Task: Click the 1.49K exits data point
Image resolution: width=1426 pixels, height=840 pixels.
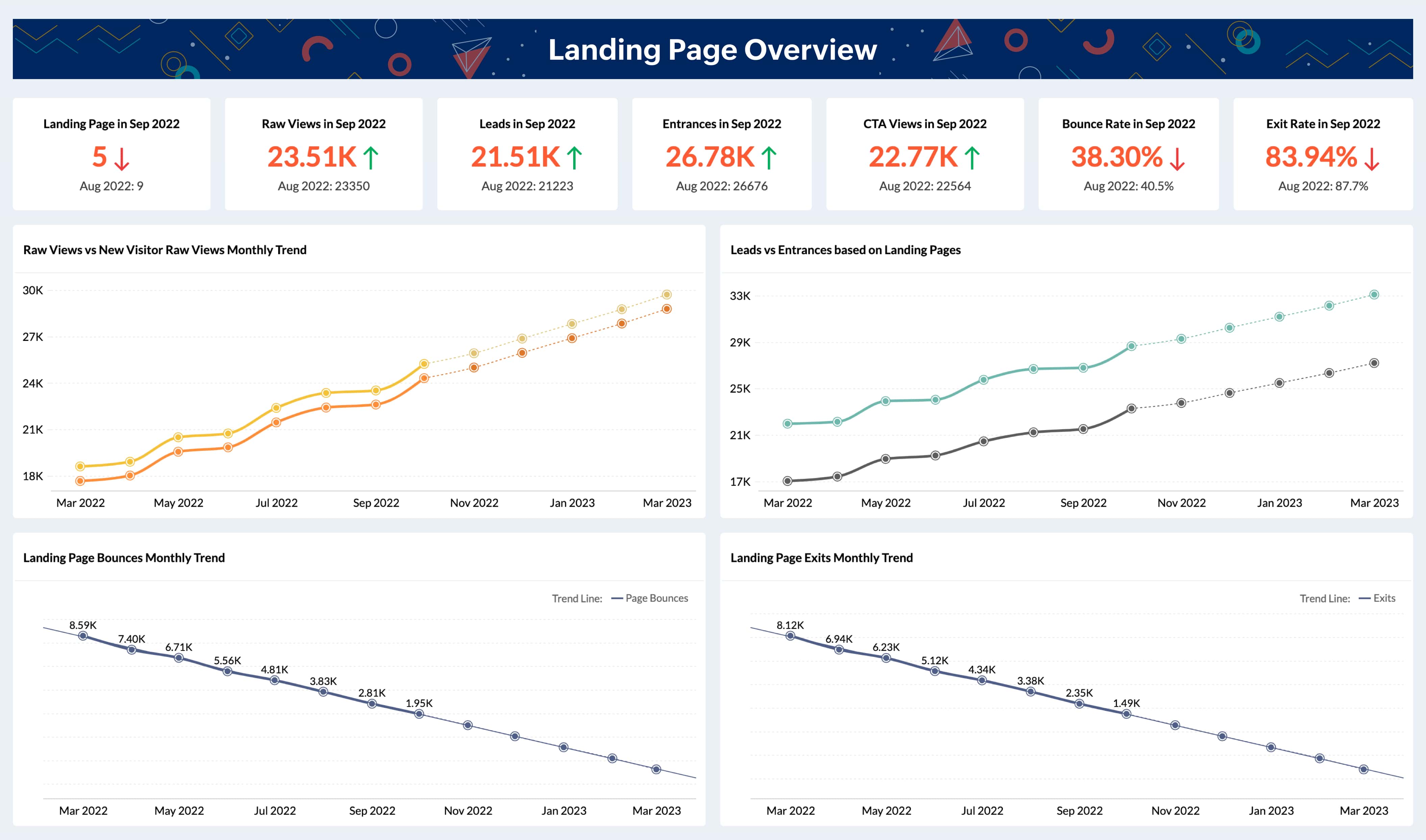Action: pyautogui.click(x=1127, y=714)
